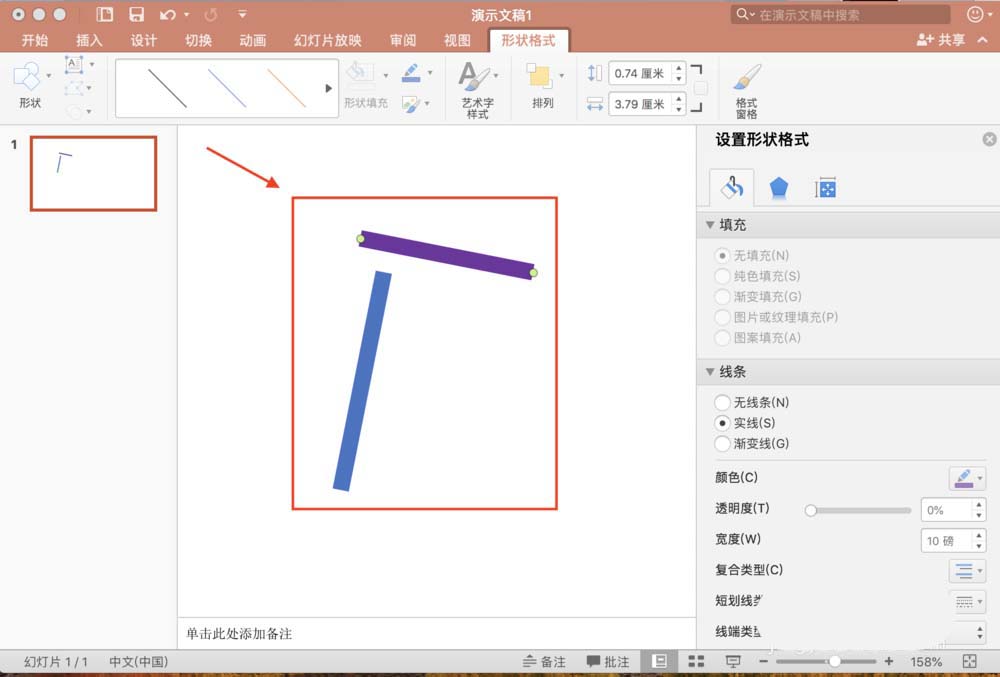Open the Animations (动画) tab

click(x=253, y=40)
